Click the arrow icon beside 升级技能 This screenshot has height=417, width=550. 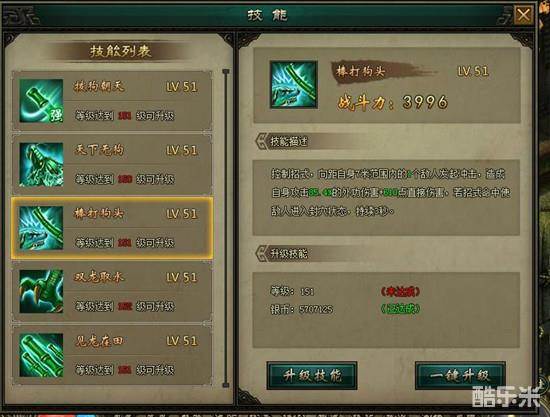point(262,254)
